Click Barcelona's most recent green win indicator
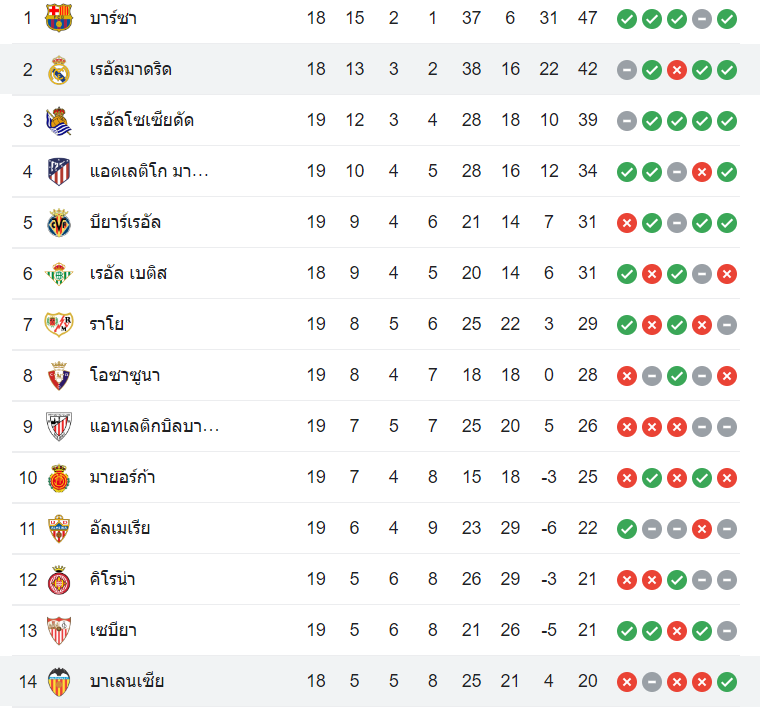Image resolution: width=760 pixels, height=712 pixels. (x=727, y=18)
